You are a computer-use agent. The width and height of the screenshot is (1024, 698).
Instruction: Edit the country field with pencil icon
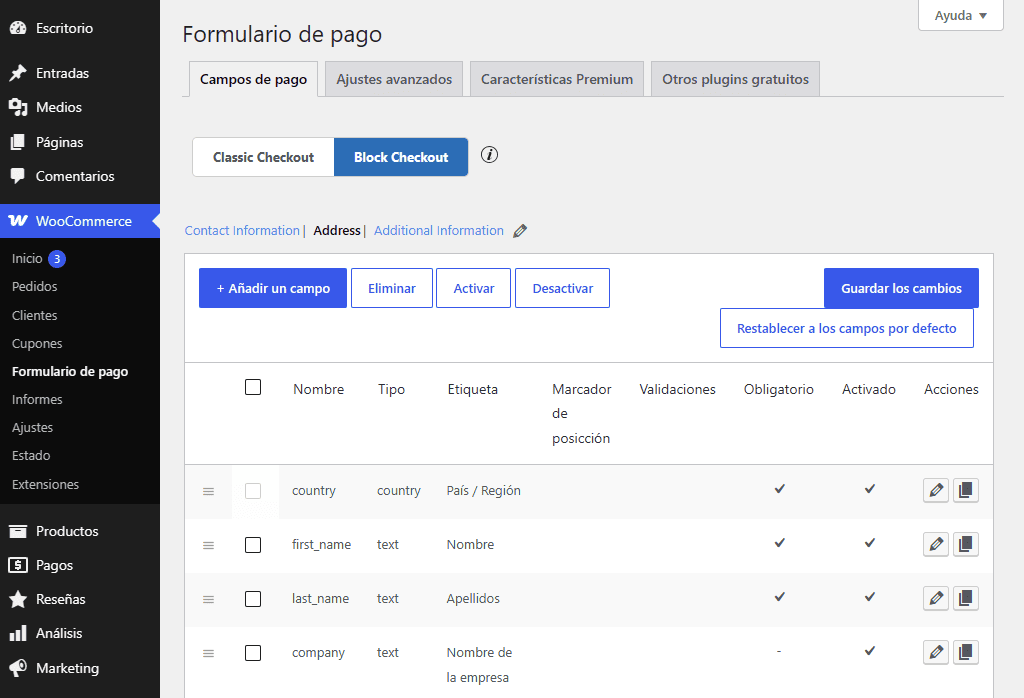[936, 490]
